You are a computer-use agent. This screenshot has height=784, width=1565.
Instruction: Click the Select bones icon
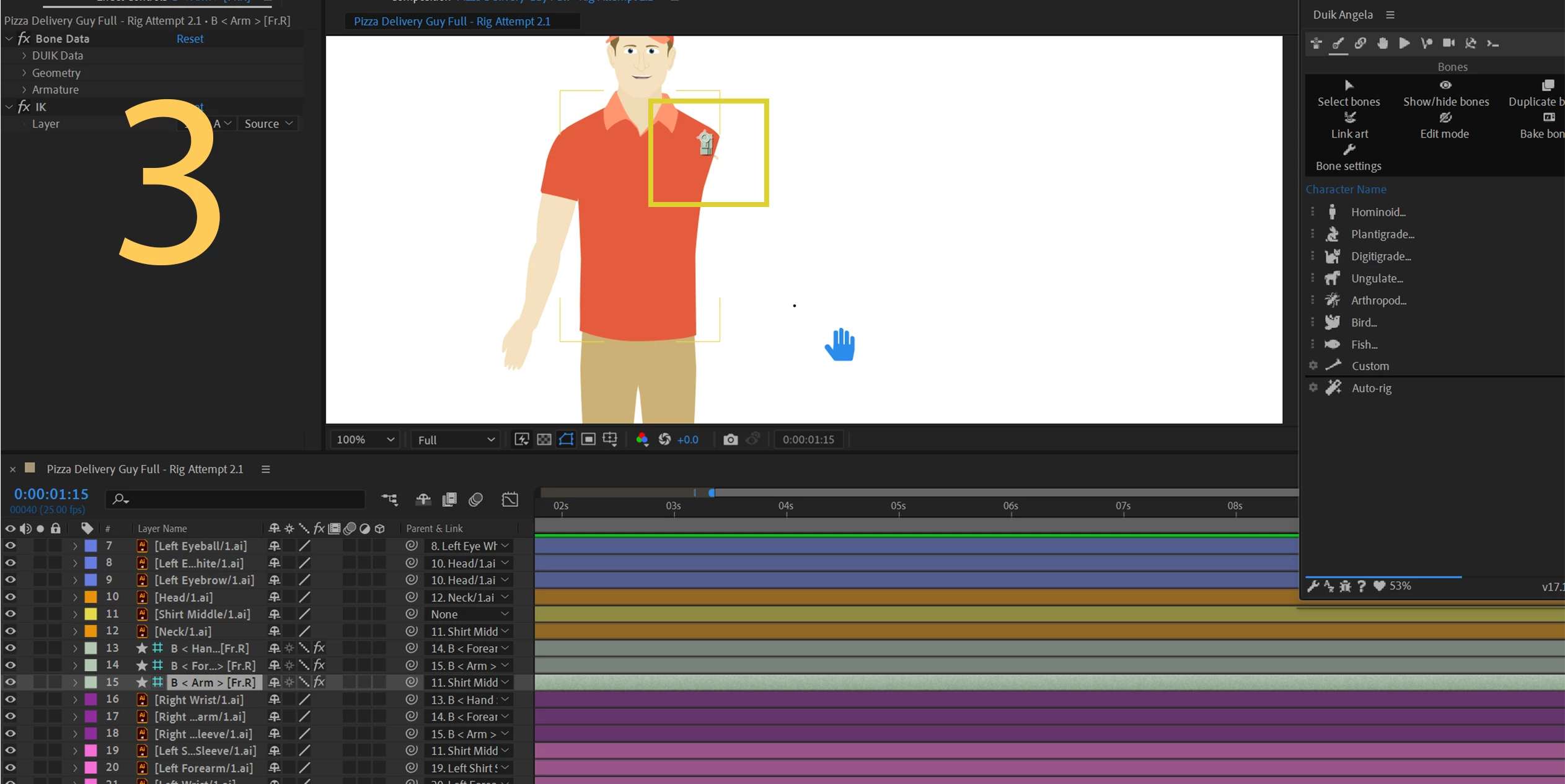(1349, 86)
